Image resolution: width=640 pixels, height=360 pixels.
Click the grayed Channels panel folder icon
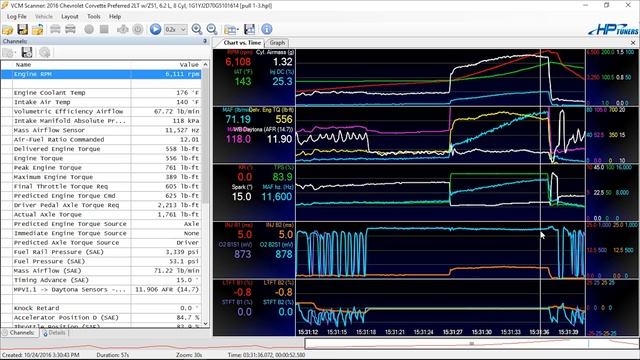point(9,52)
